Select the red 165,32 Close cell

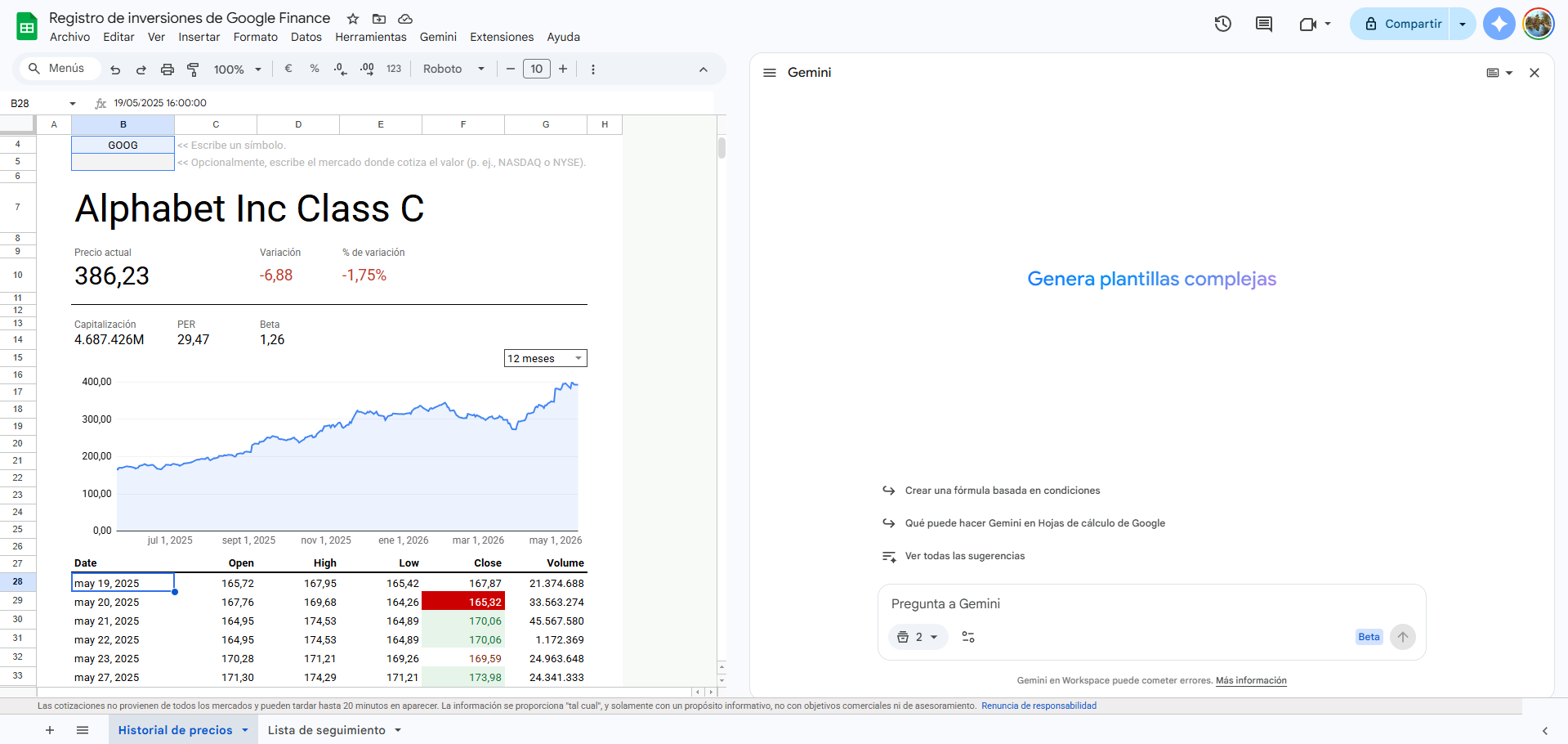(x=463, y=602)
